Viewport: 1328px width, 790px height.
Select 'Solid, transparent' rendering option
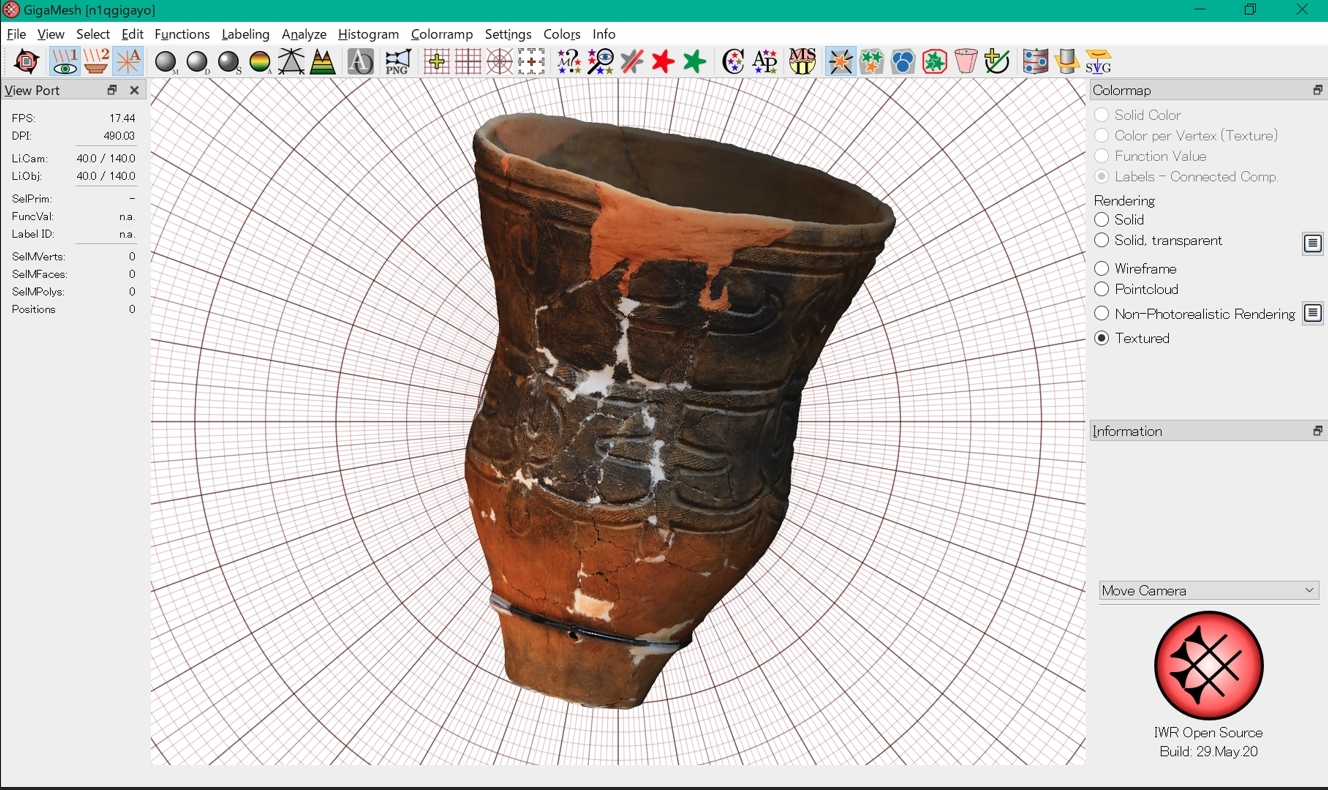(1102, 241)
